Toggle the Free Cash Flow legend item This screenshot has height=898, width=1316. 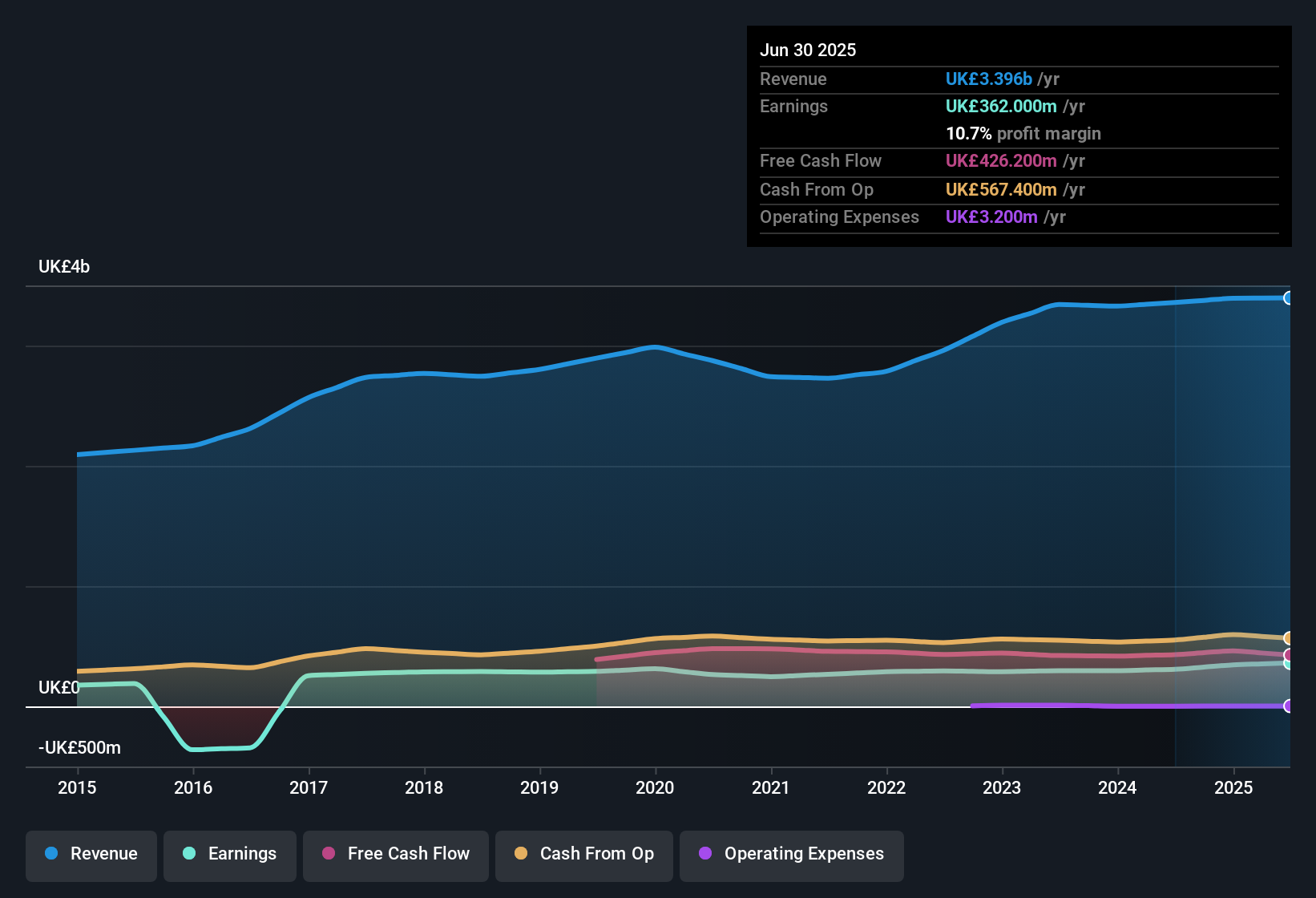[396, 856]
